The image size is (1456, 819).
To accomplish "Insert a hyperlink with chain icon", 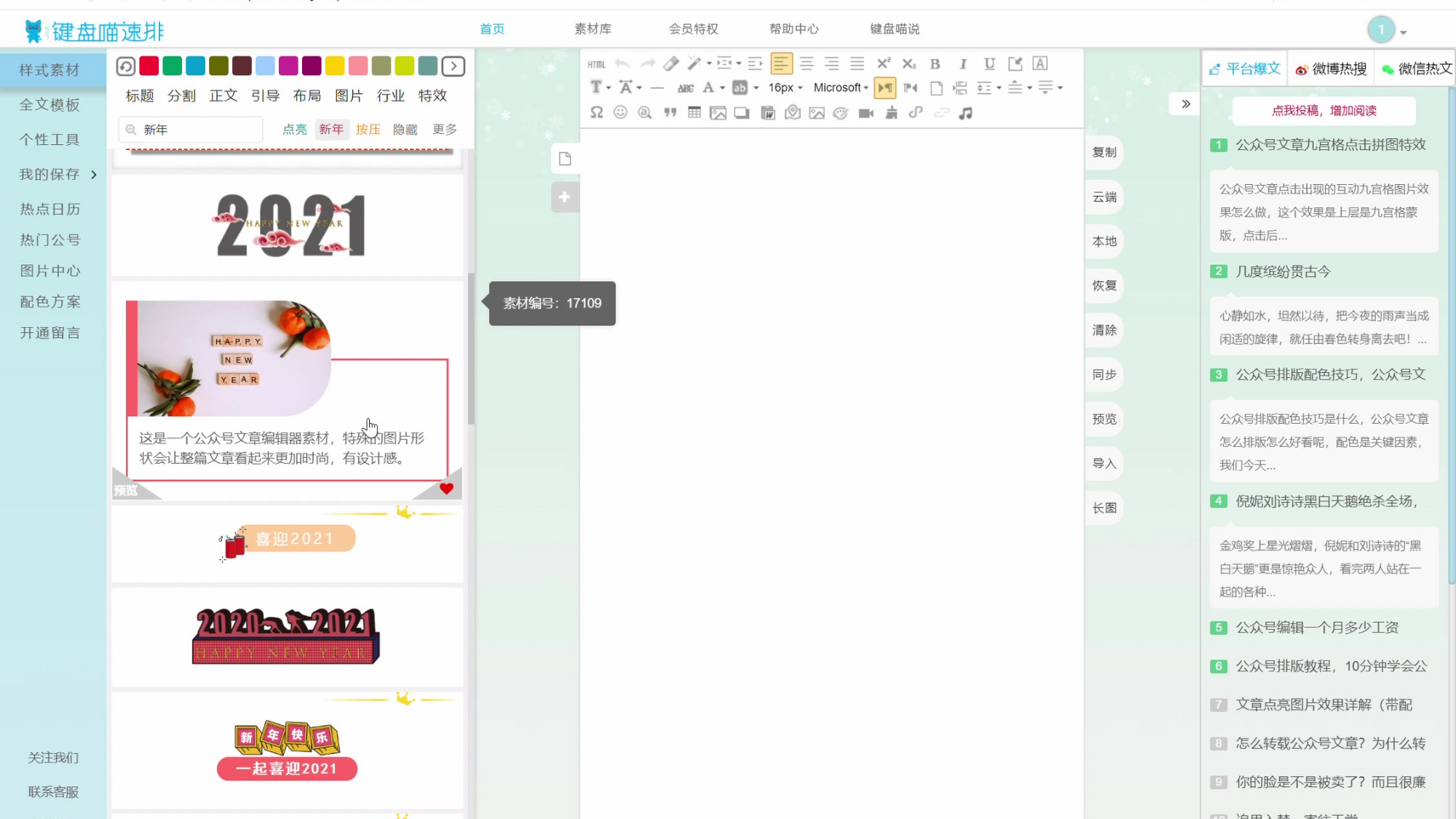I will pos(916,113).
